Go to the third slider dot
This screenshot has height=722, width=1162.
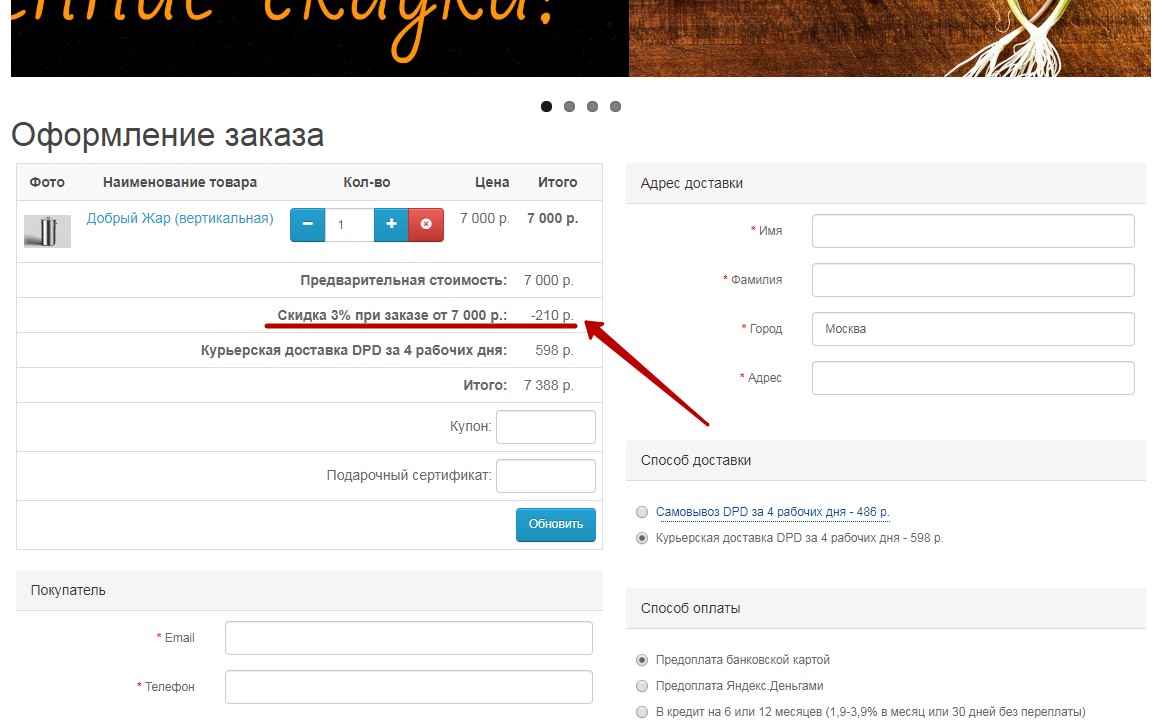pos(592,107)
